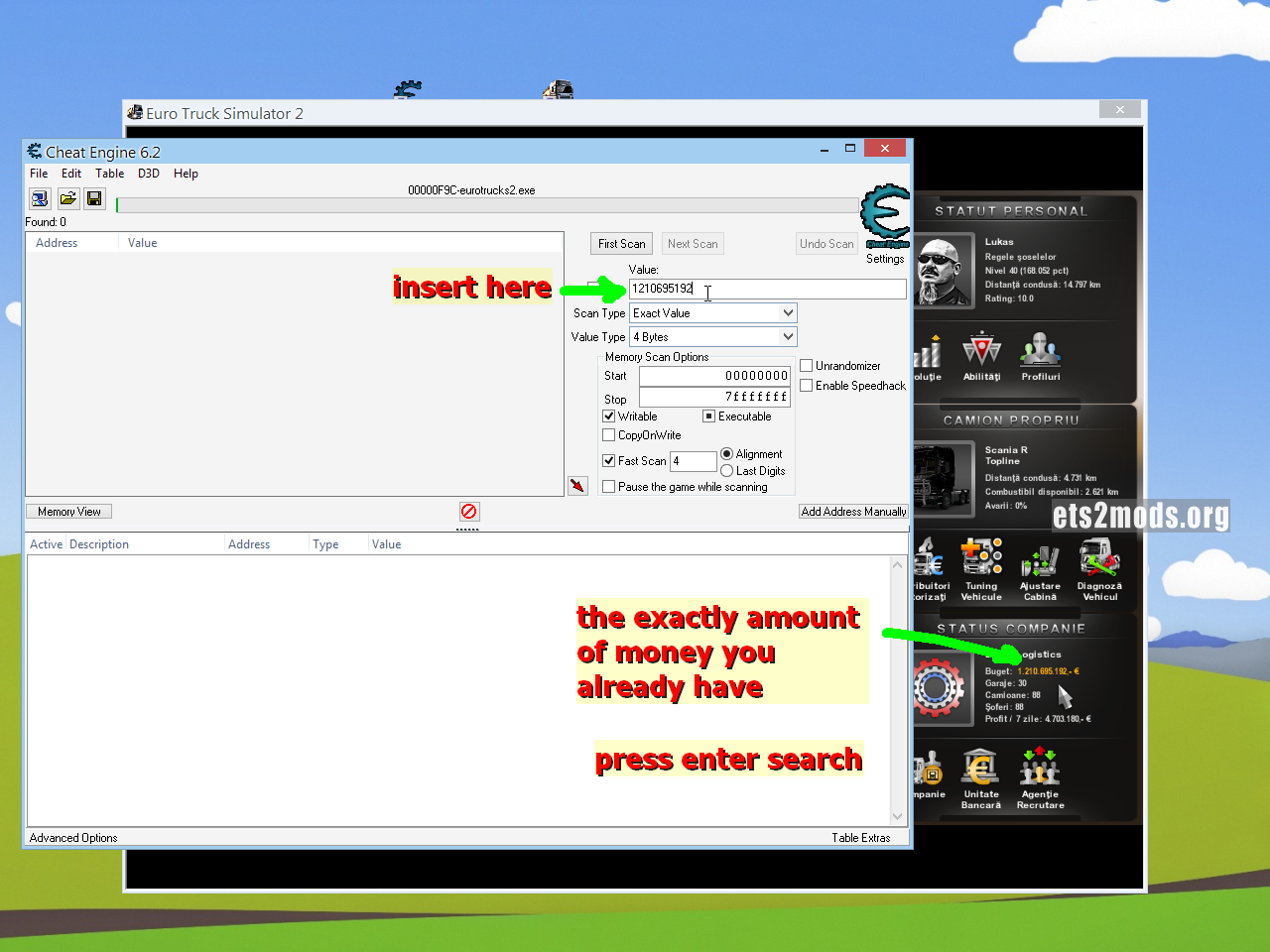Enable Pause the game while scanning
The image size is (1270, 952).
pyautogui.click(x=609, y=487)
